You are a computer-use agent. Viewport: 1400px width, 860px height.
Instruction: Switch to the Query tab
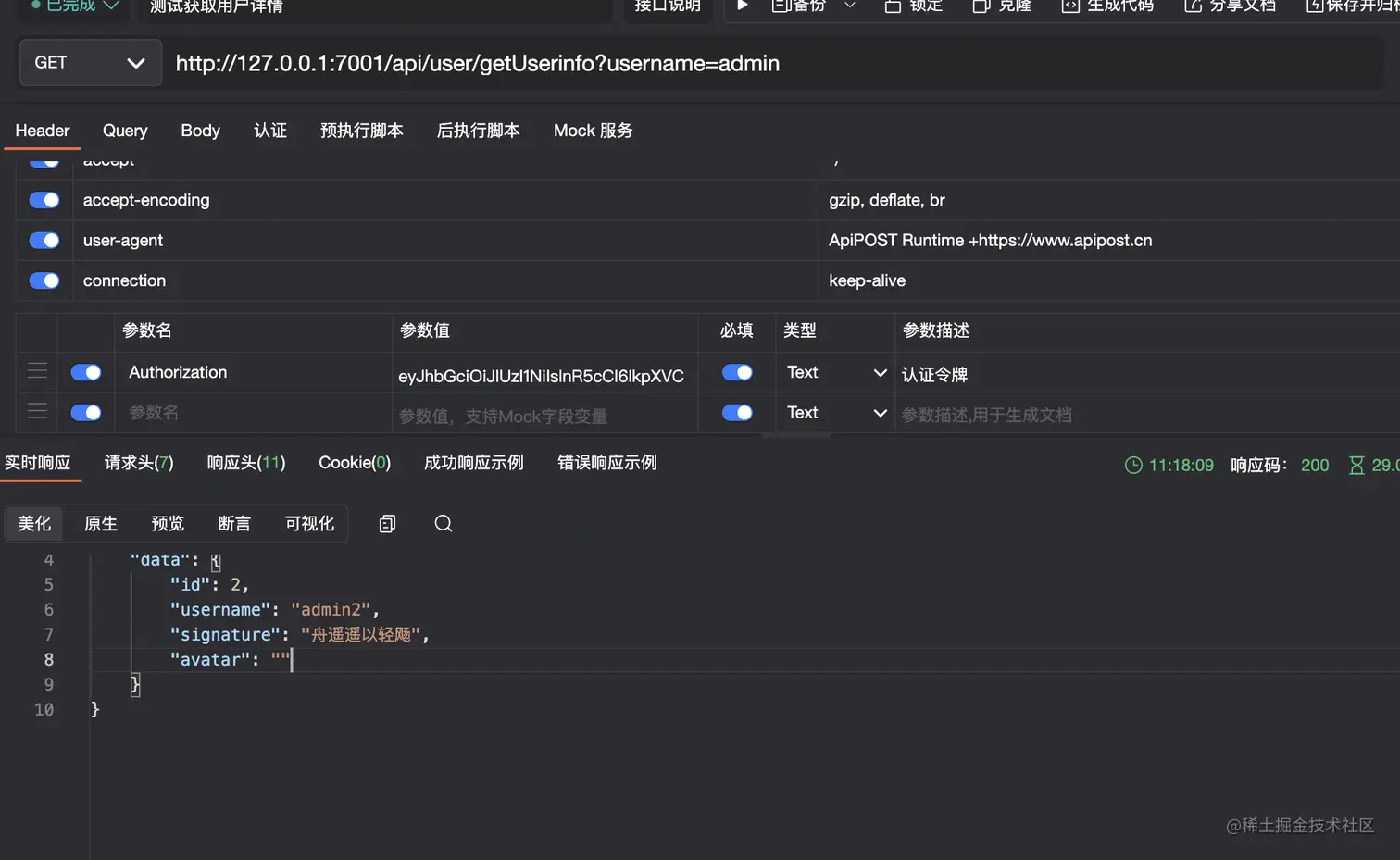pos(125,131)
